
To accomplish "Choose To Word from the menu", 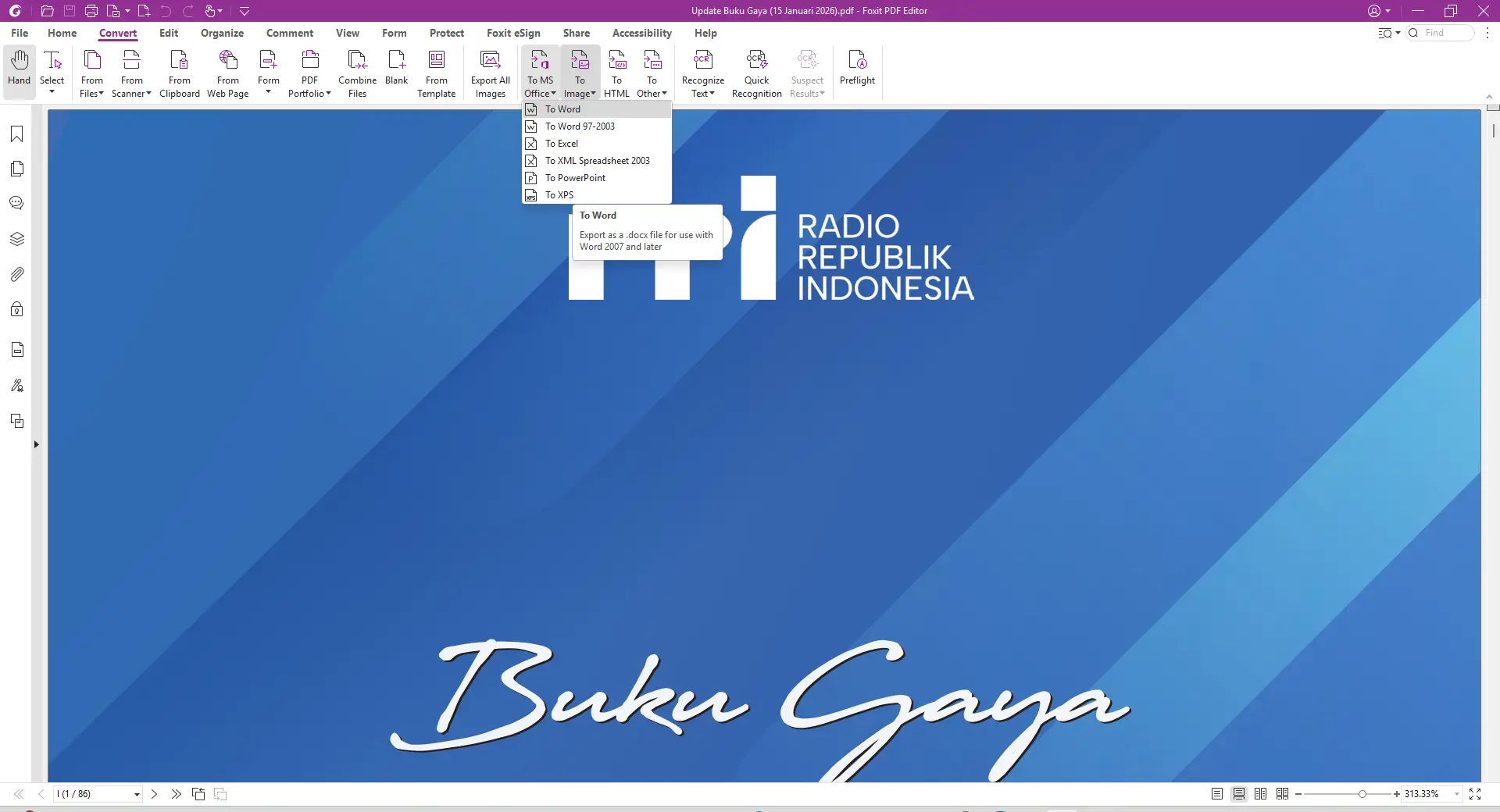I will pos(597,109).
